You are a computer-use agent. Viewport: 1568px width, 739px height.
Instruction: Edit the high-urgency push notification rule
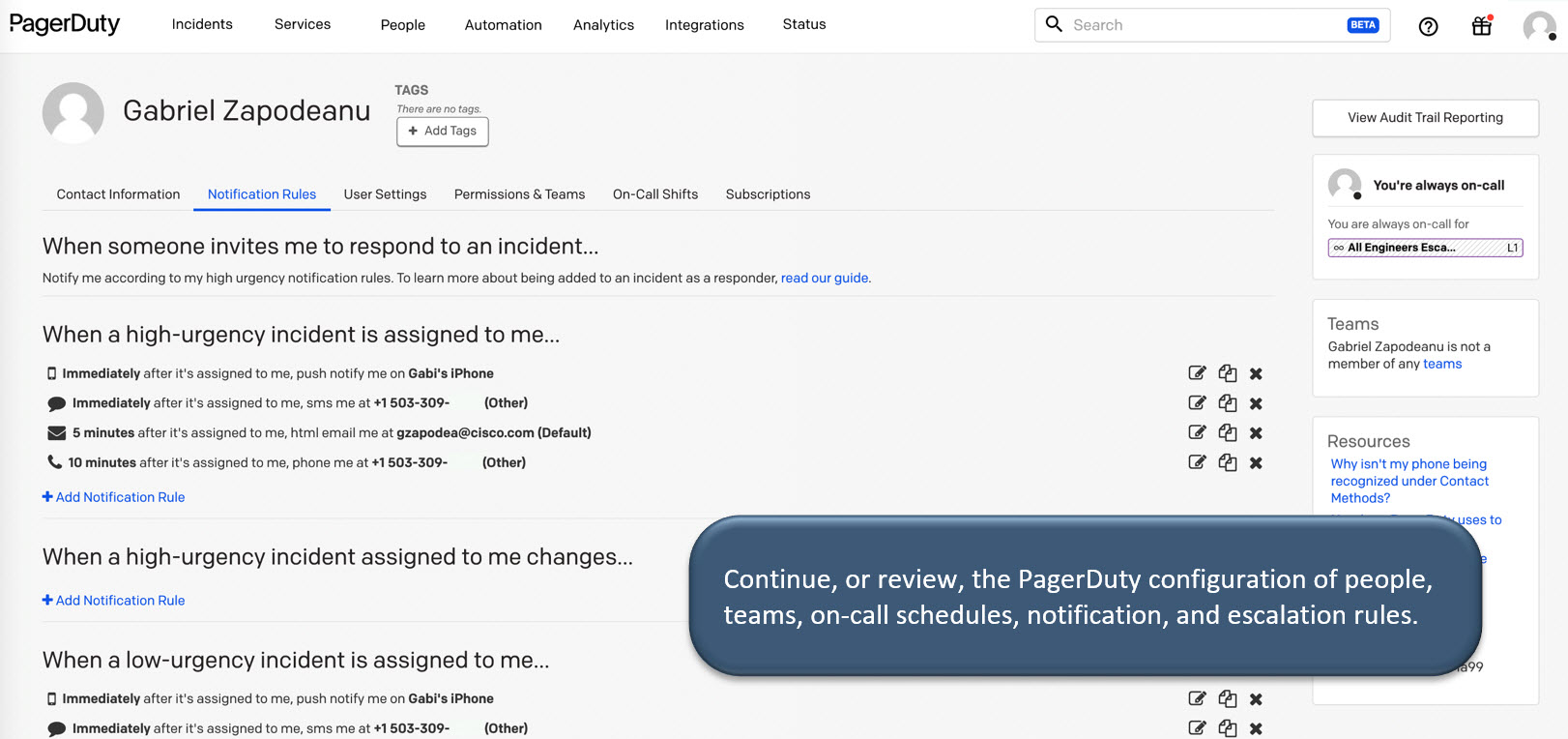point(1197,373)
